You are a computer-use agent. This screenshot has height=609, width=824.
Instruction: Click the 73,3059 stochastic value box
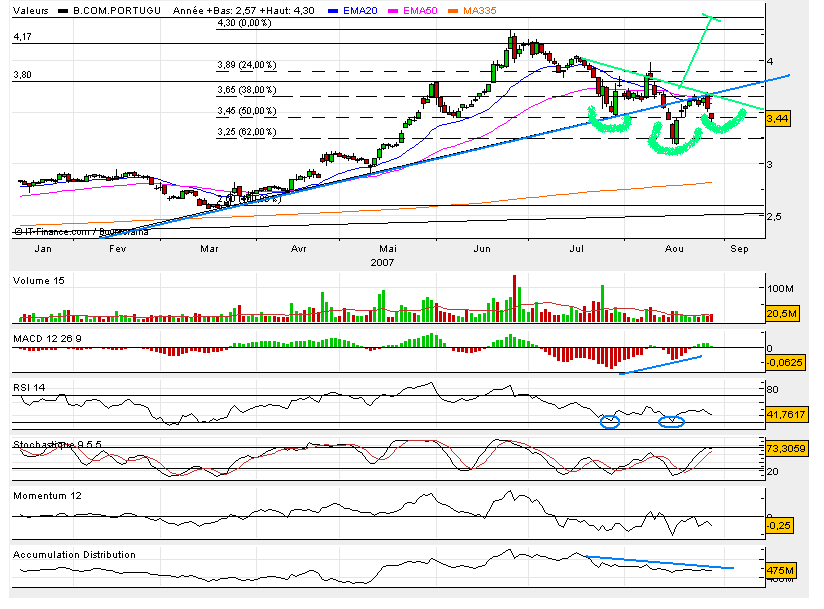[786, 449]
